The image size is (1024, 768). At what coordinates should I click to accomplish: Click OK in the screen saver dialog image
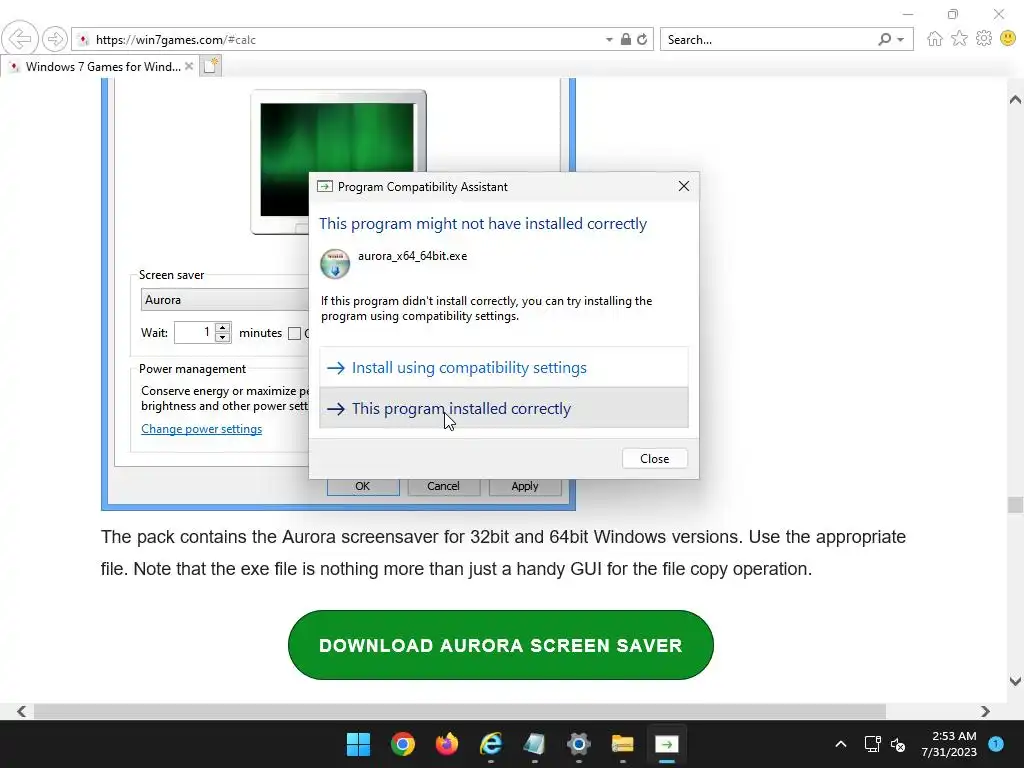[x=363, y=487]
